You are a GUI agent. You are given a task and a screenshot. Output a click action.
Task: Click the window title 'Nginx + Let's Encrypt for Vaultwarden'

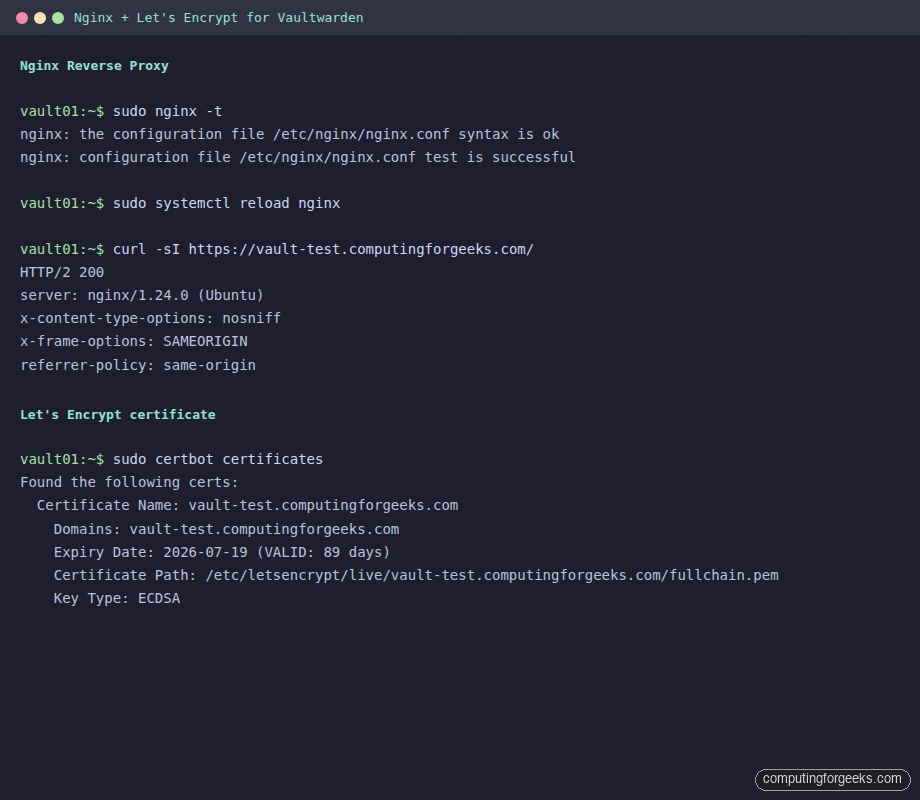(x=218, y=18)
